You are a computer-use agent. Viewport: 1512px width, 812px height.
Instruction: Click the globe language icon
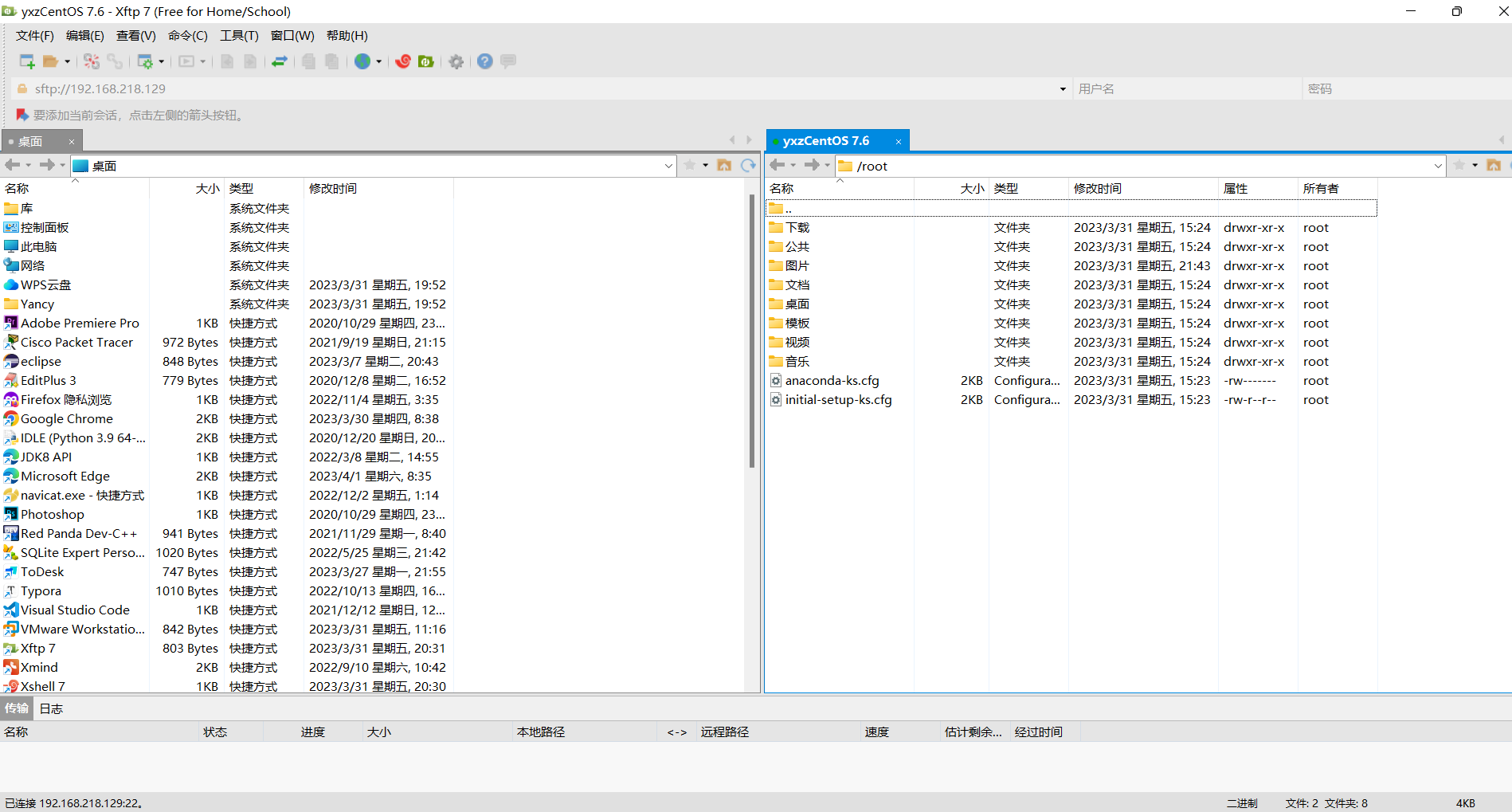pyautogui.click(x=362, y=61)
